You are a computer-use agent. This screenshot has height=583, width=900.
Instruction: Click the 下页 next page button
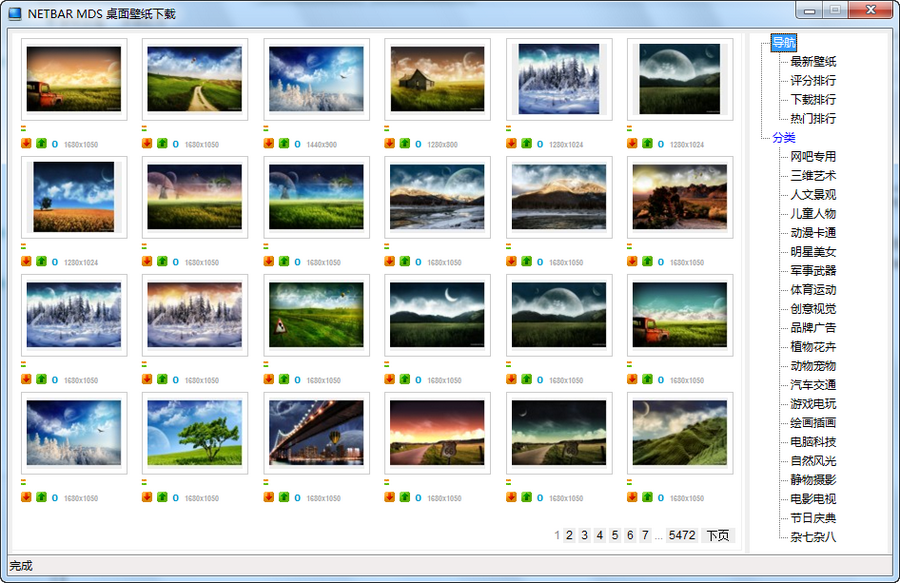click(716, 536)
